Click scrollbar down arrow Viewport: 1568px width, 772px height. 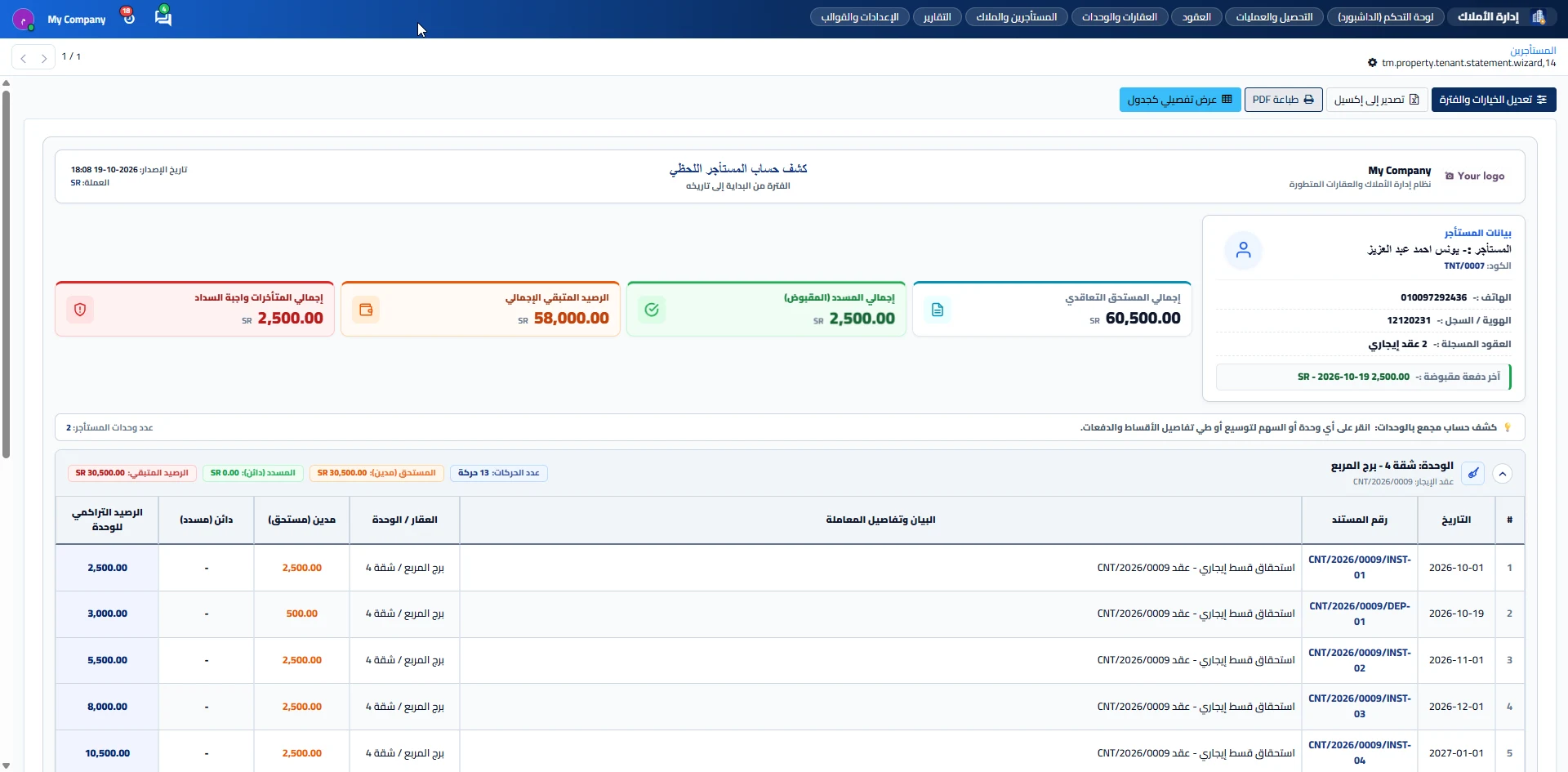point(6,765)
